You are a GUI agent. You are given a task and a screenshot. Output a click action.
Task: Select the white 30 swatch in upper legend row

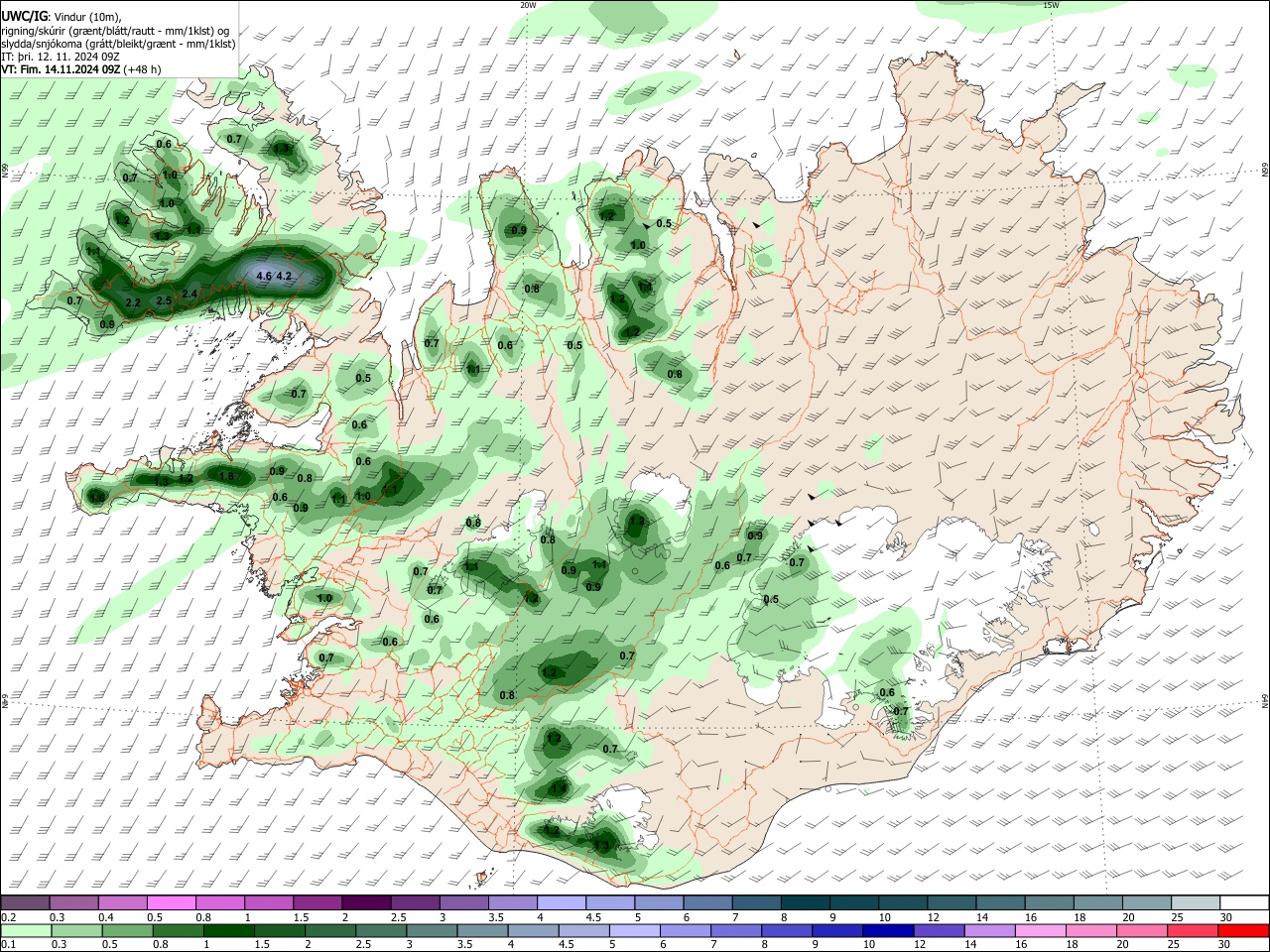click(1243, 902)
